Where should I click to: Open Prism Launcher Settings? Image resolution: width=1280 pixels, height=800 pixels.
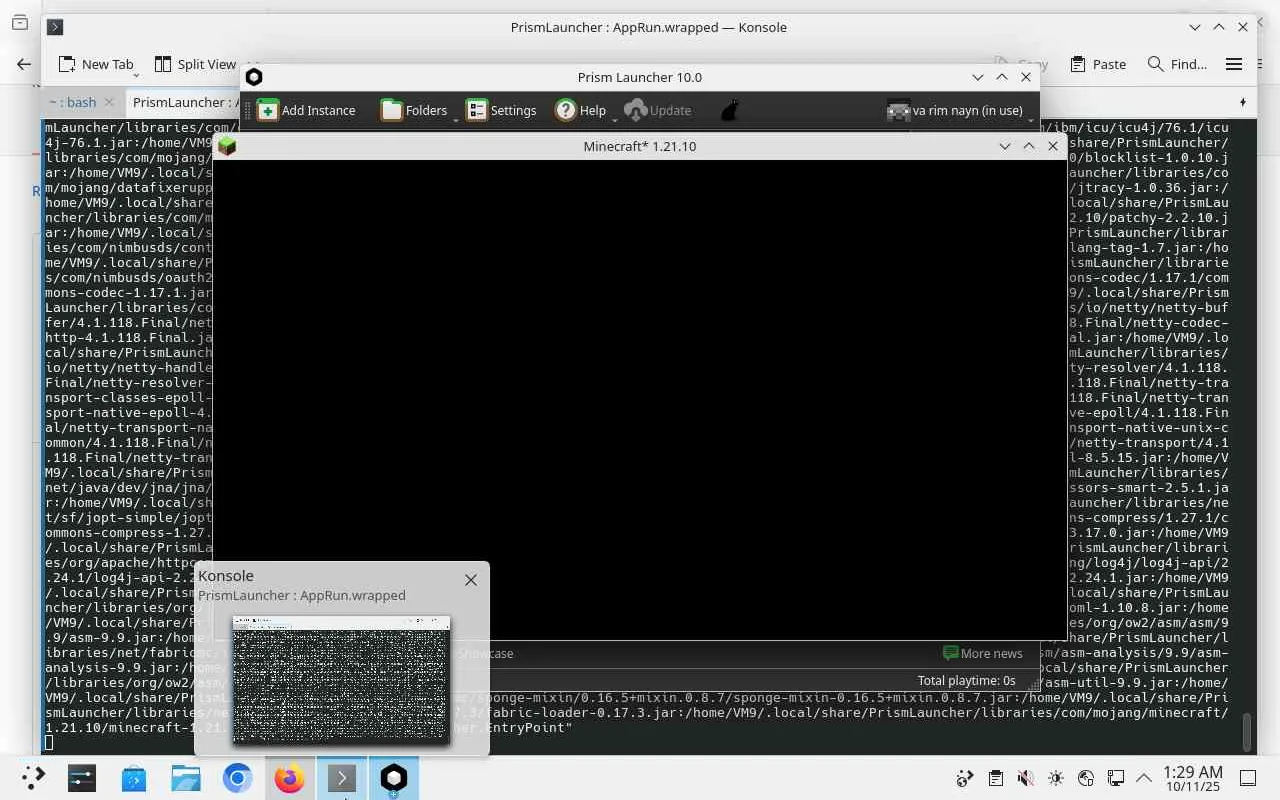pyautogui.click(x=502, y=110)
